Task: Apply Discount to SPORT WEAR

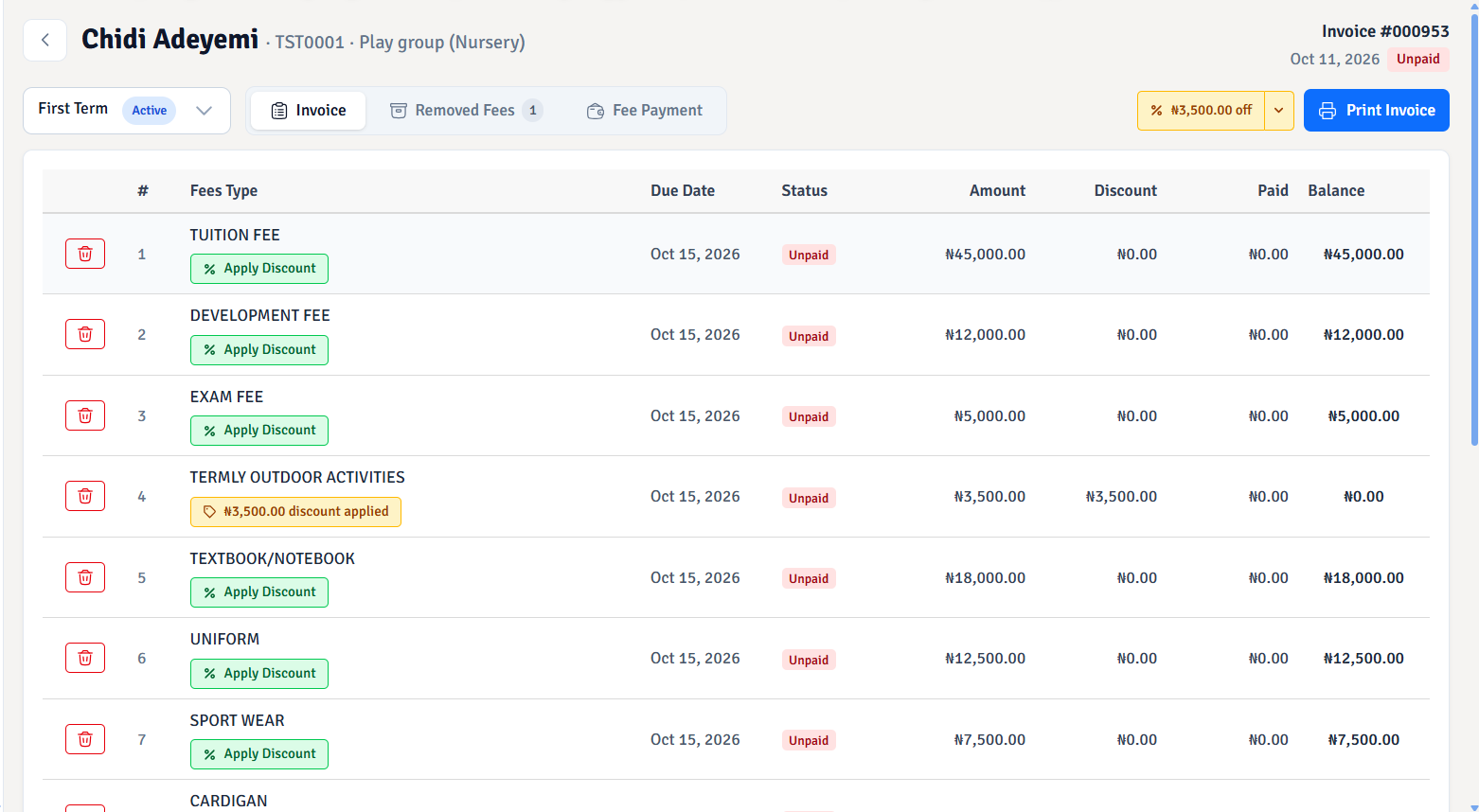Action: click(259, 754)
